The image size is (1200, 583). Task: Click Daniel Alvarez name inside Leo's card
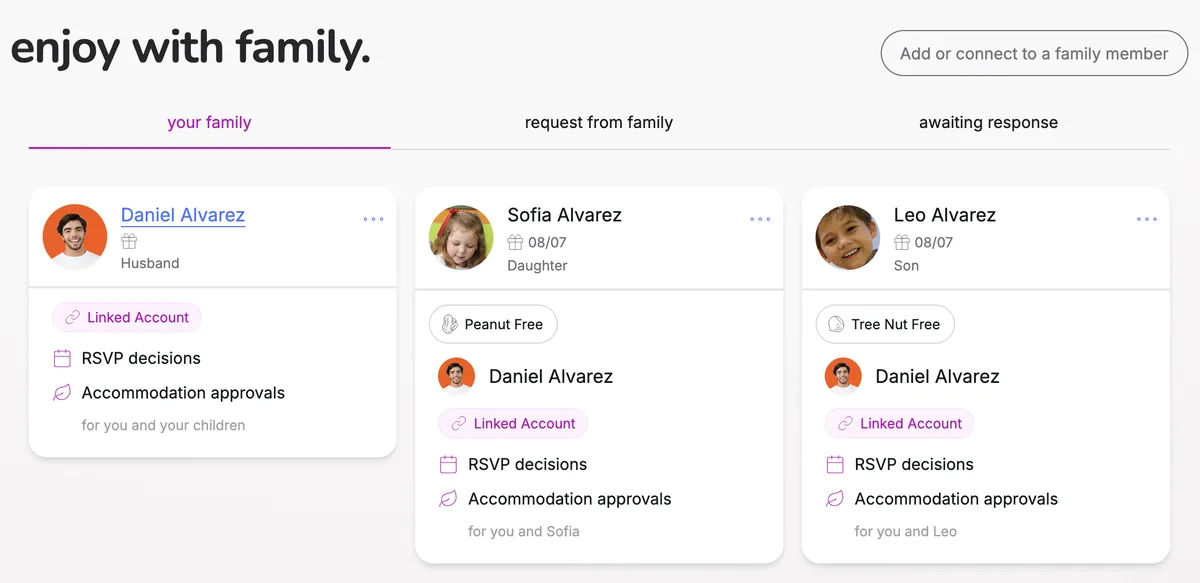tap(937, 376)
